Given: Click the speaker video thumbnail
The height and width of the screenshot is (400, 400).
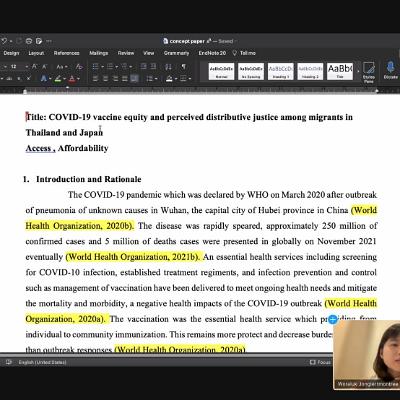Looking at the screenshot, I should click(367, 355).
